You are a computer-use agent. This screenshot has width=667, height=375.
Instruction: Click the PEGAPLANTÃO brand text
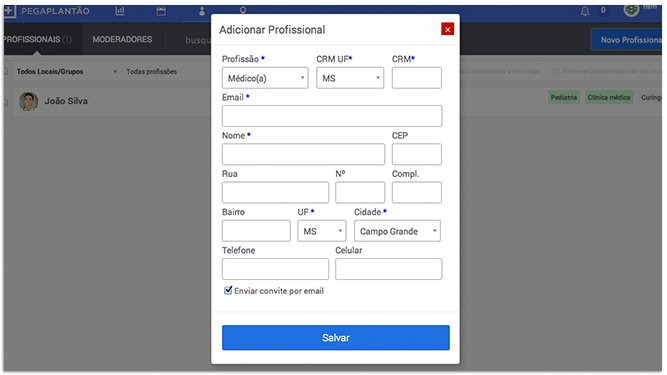55,11
